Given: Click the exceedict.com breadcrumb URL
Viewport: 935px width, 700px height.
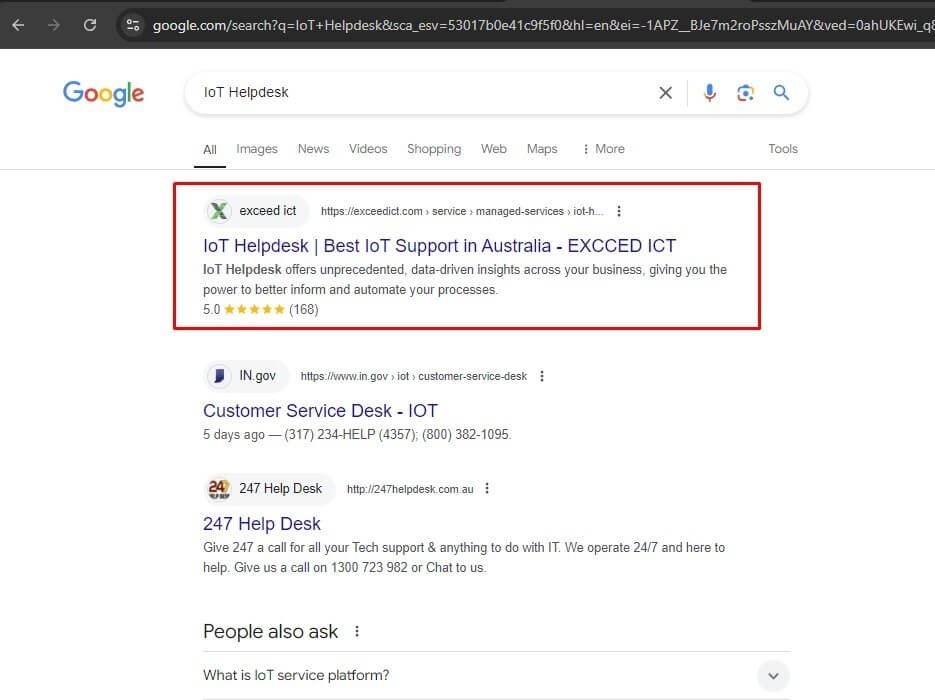Looking at the screenshot, I should [x=462, y=211].
